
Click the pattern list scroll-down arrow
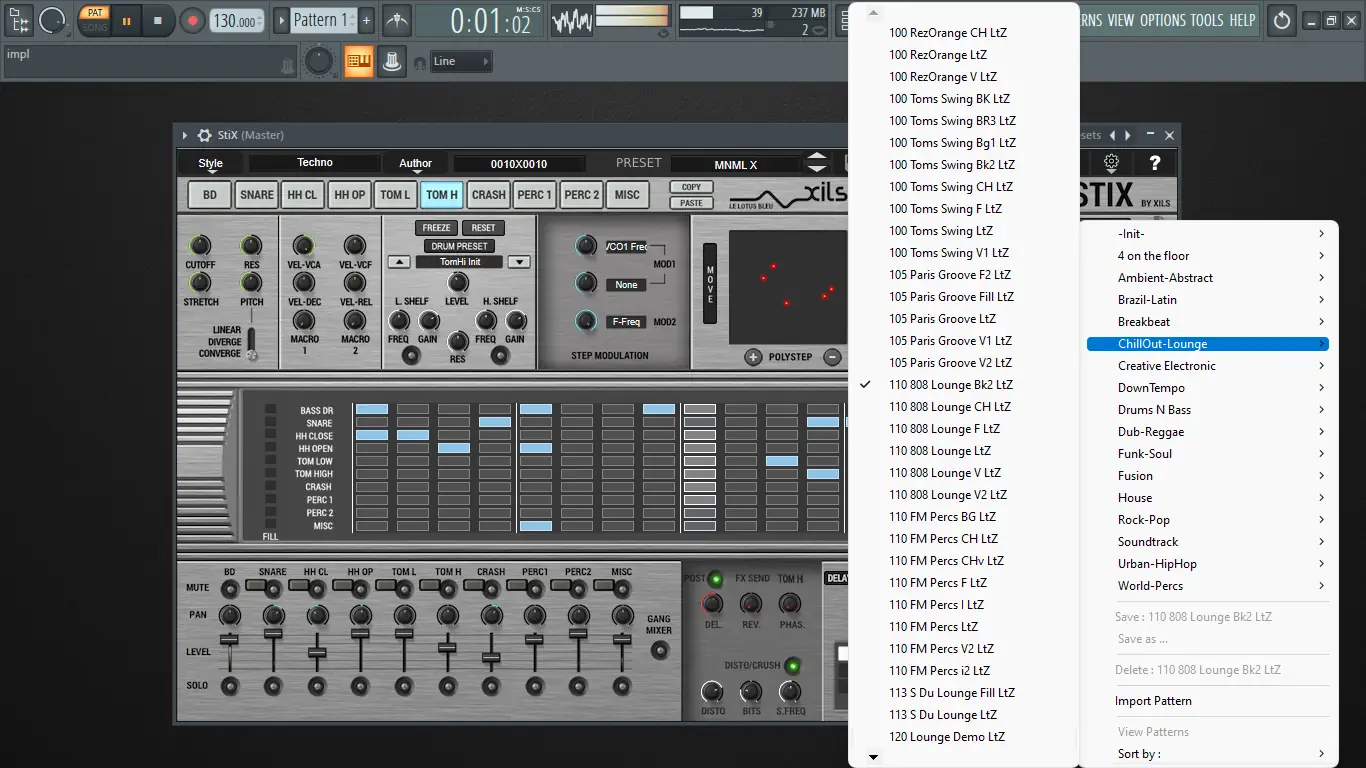(873, 758)
